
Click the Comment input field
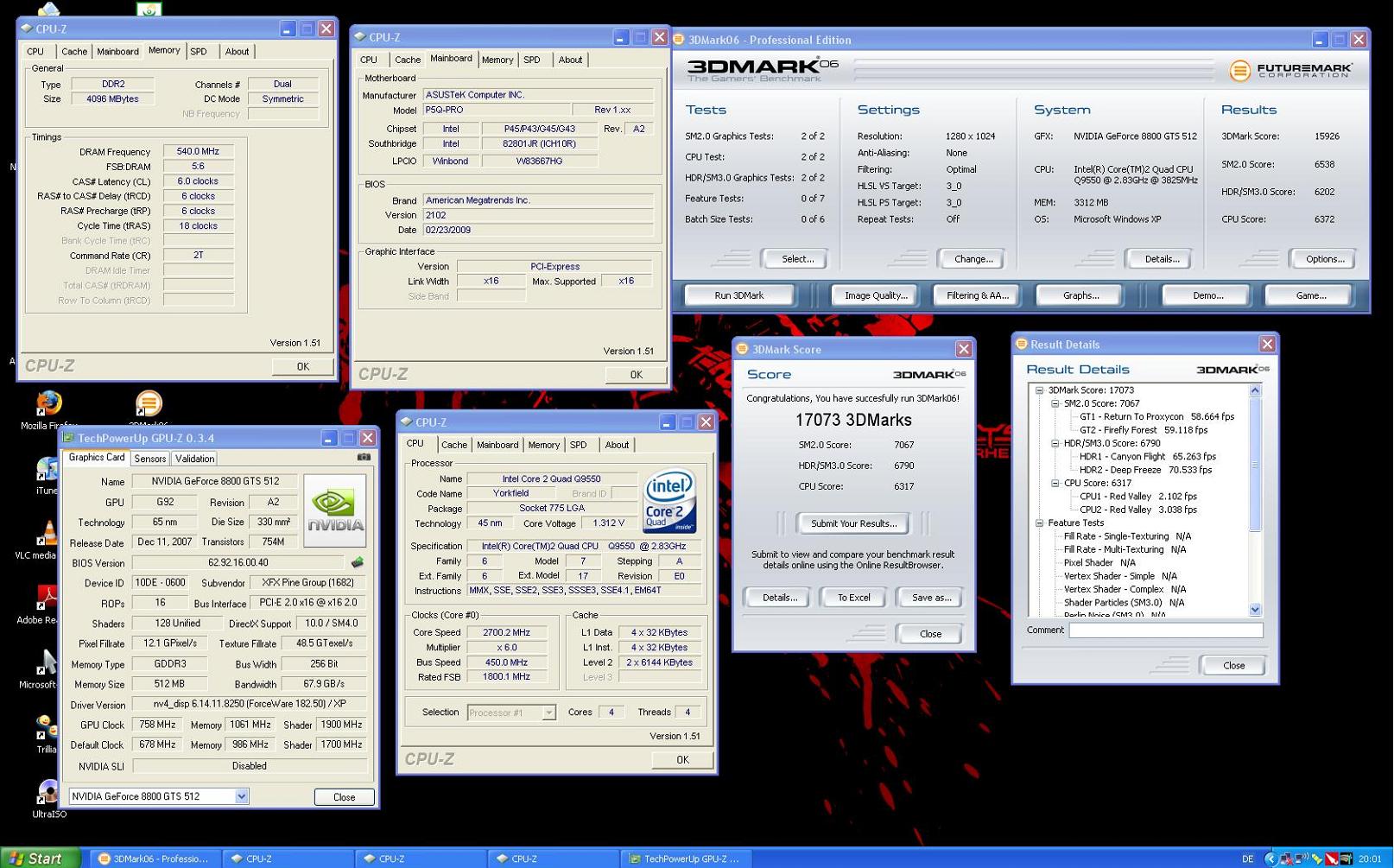coord(1166,630)
